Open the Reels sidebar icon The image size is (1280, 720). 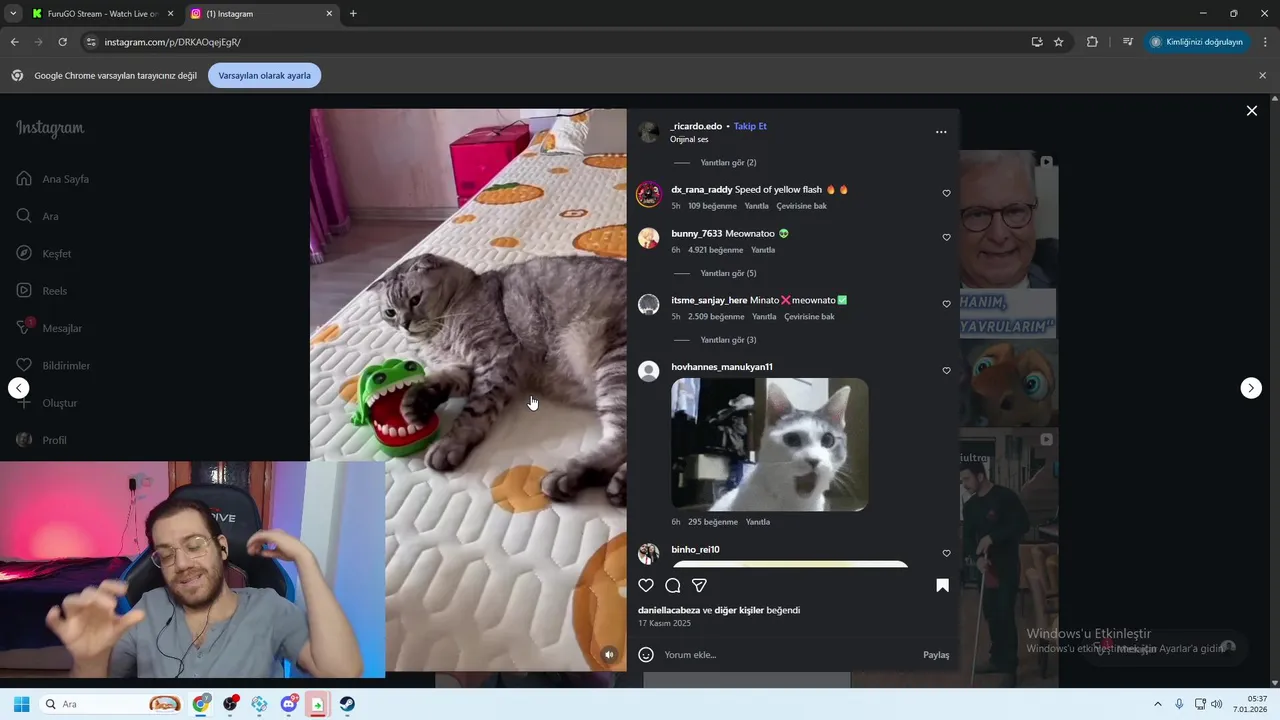24,291
